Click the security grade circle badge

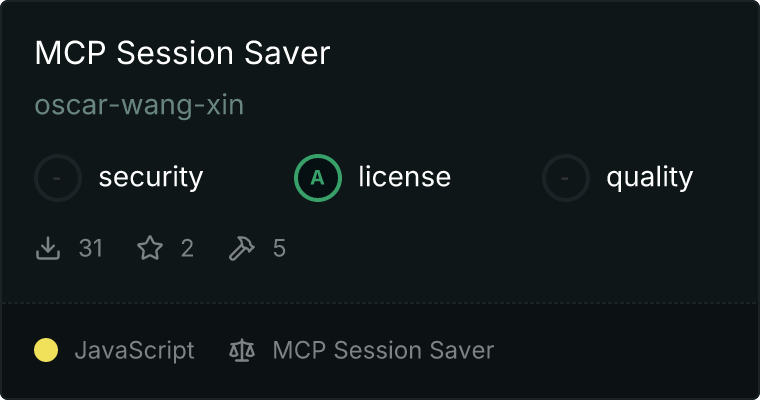pos(58,178)
